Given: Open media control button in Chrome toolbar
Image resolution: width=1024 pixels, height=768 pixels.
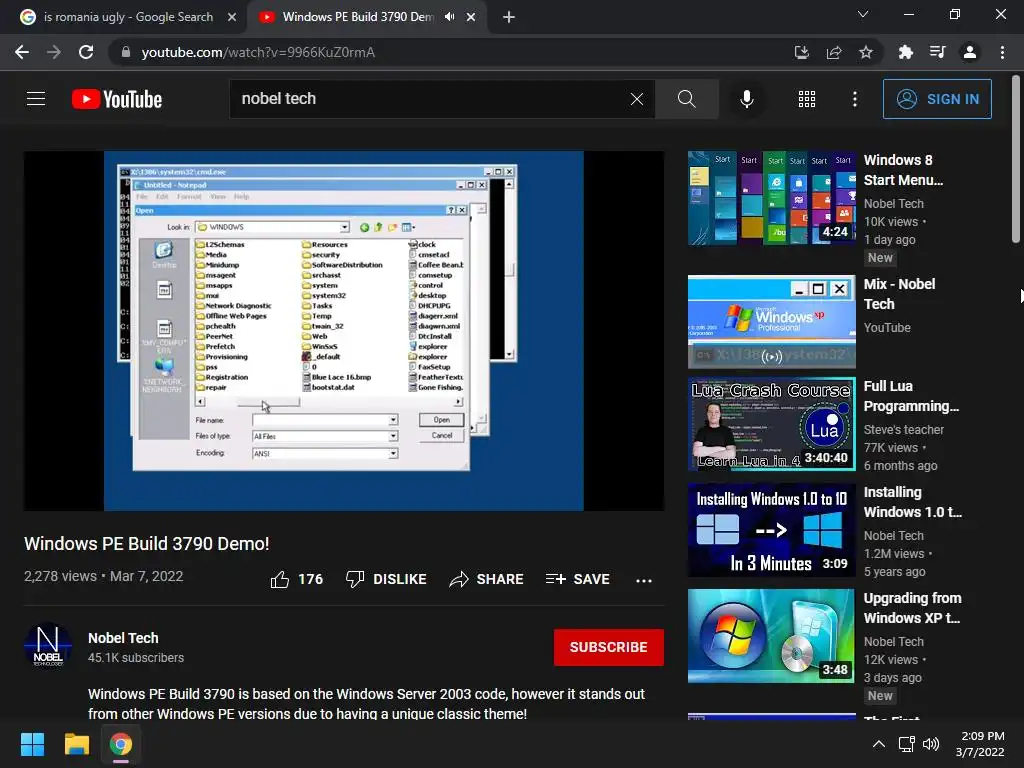Looking at the screenshot, I should (x=937, y=52).
